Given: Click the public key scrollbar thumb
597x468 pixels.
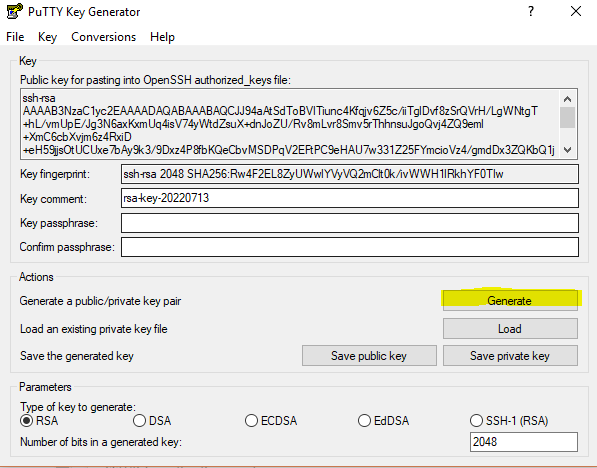Looking at the screenshot, I should [x=567, y=118].
